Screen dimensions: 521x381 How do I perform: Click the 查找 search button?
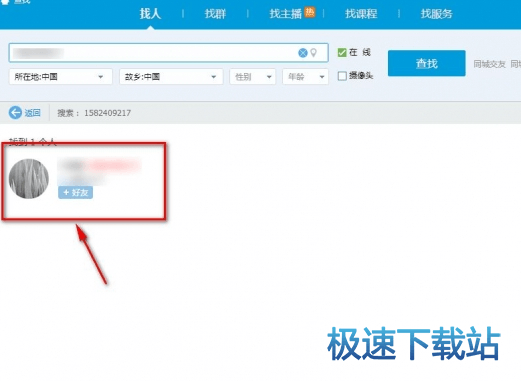(426, 63)
